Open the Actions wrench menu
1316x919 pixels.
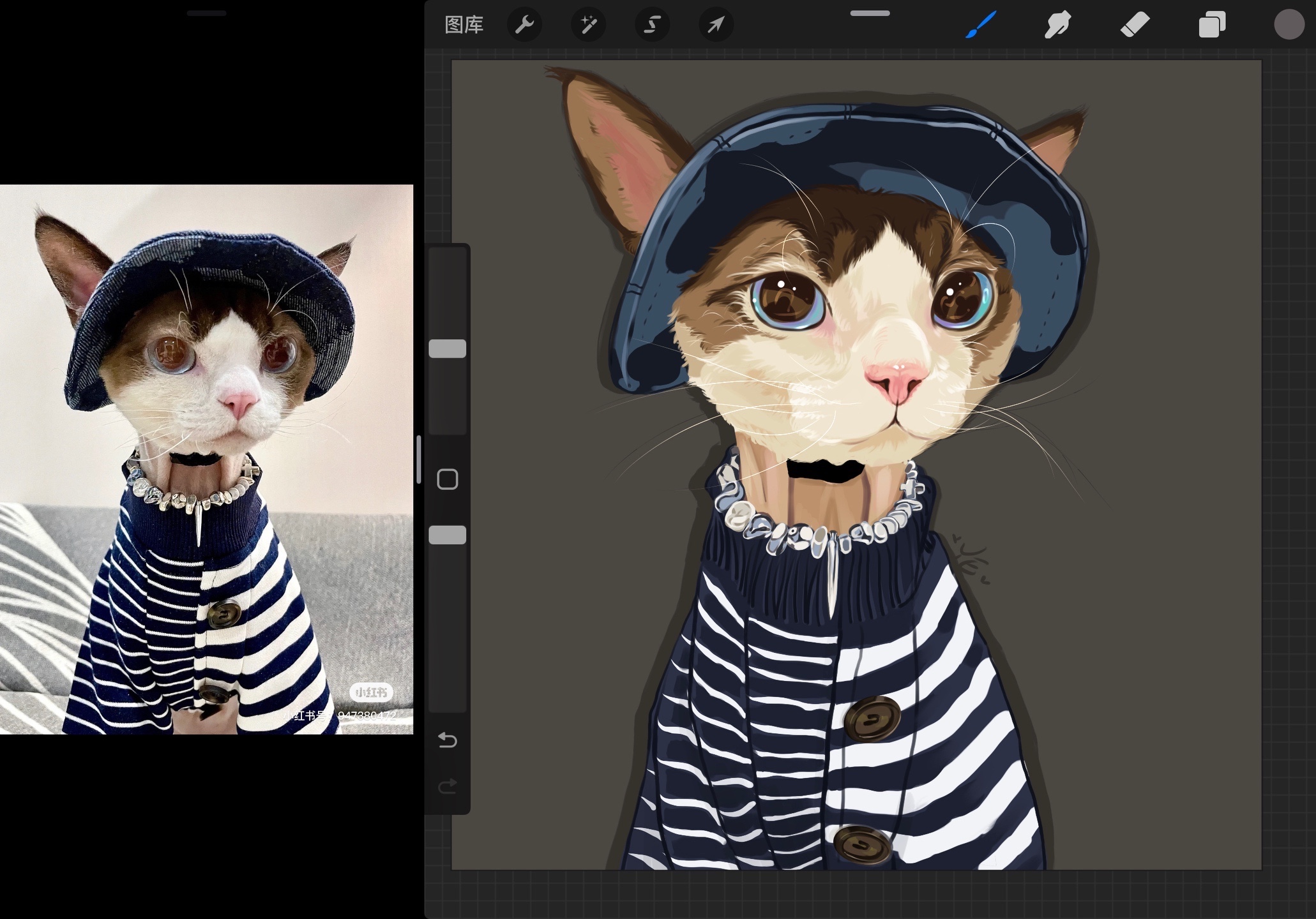click(x=524, y=25)
